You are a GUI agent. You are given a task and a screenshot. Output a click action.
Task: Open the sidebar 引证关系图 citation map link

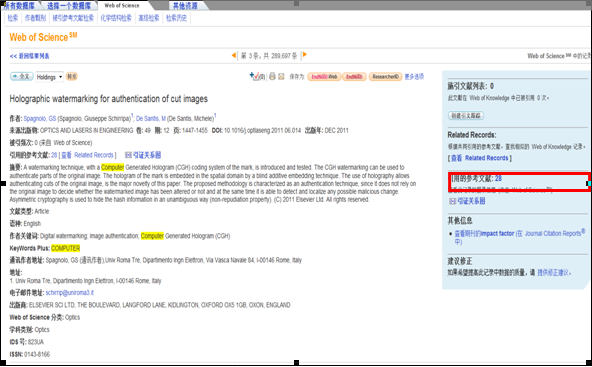tap(467, 201)
